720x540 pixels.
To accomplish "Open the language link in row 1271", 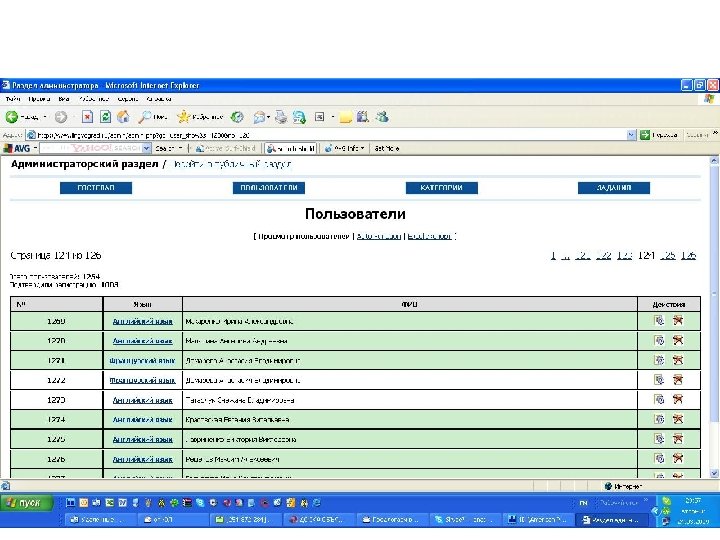I will click(142, 361).
